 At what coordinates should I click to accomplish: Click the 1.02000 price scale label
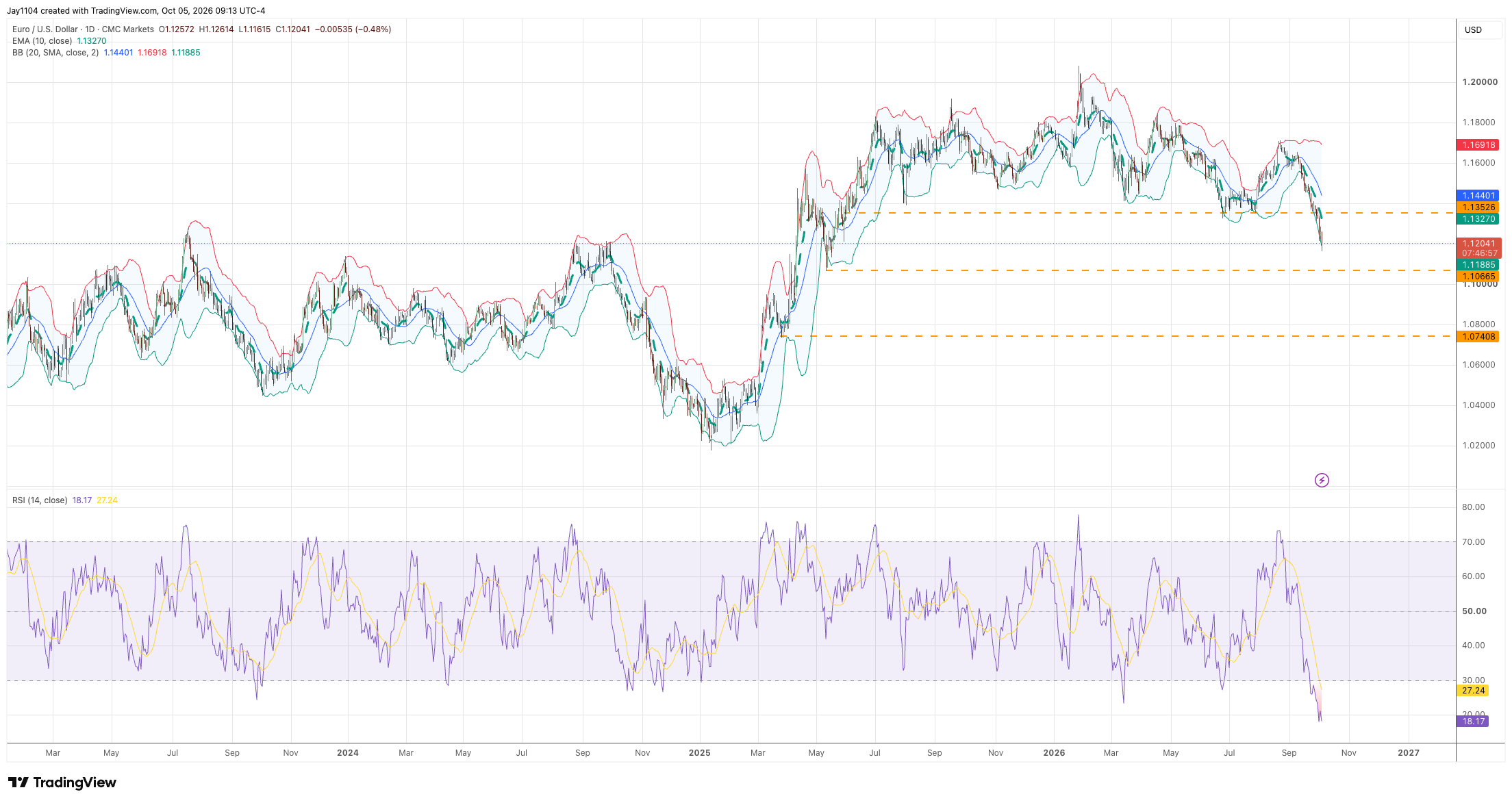click(1479, 446)
